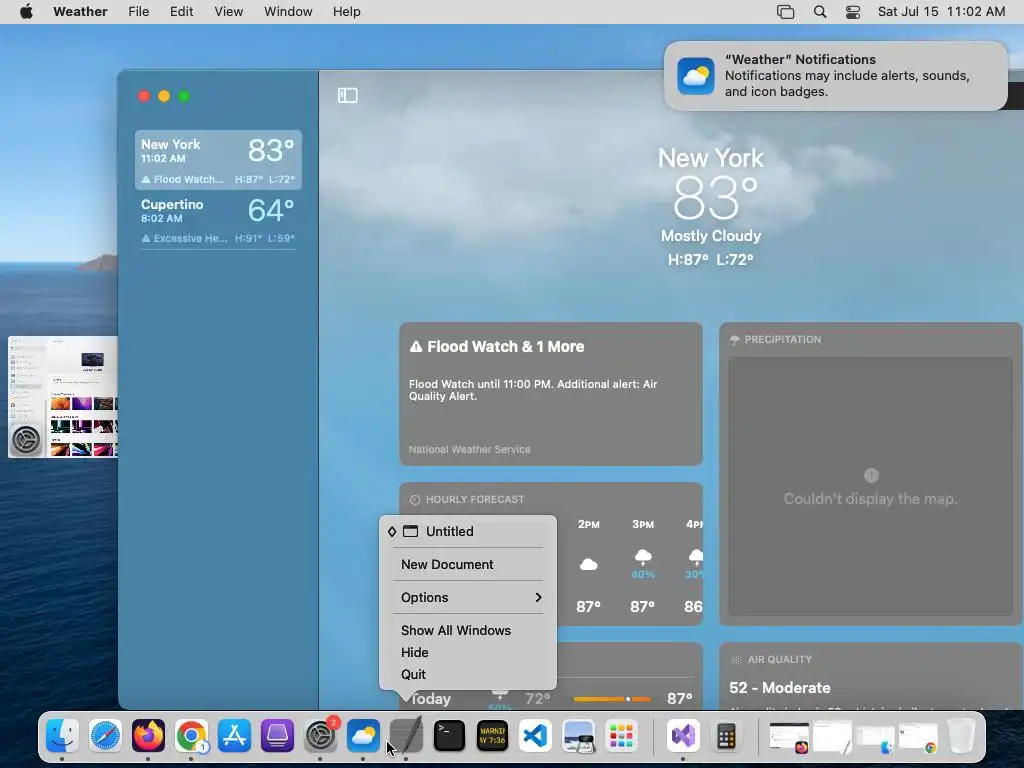Choose Hide in the Dock menu

point(468,652)
